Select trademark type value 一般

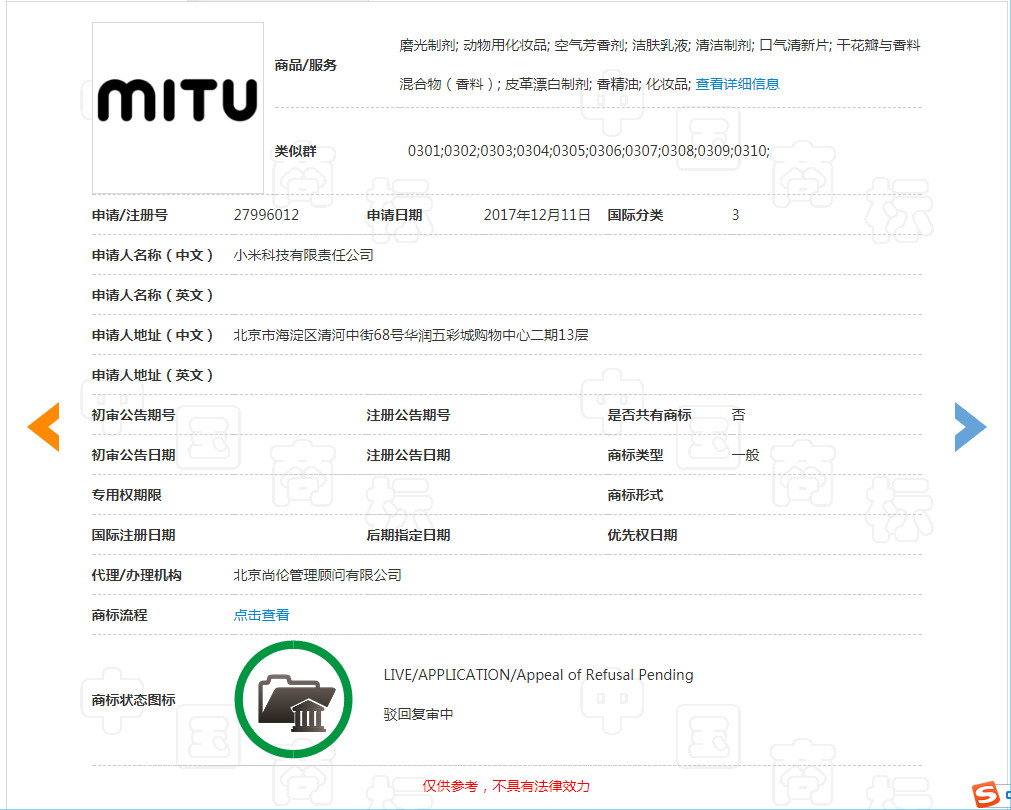coord(745,455)
